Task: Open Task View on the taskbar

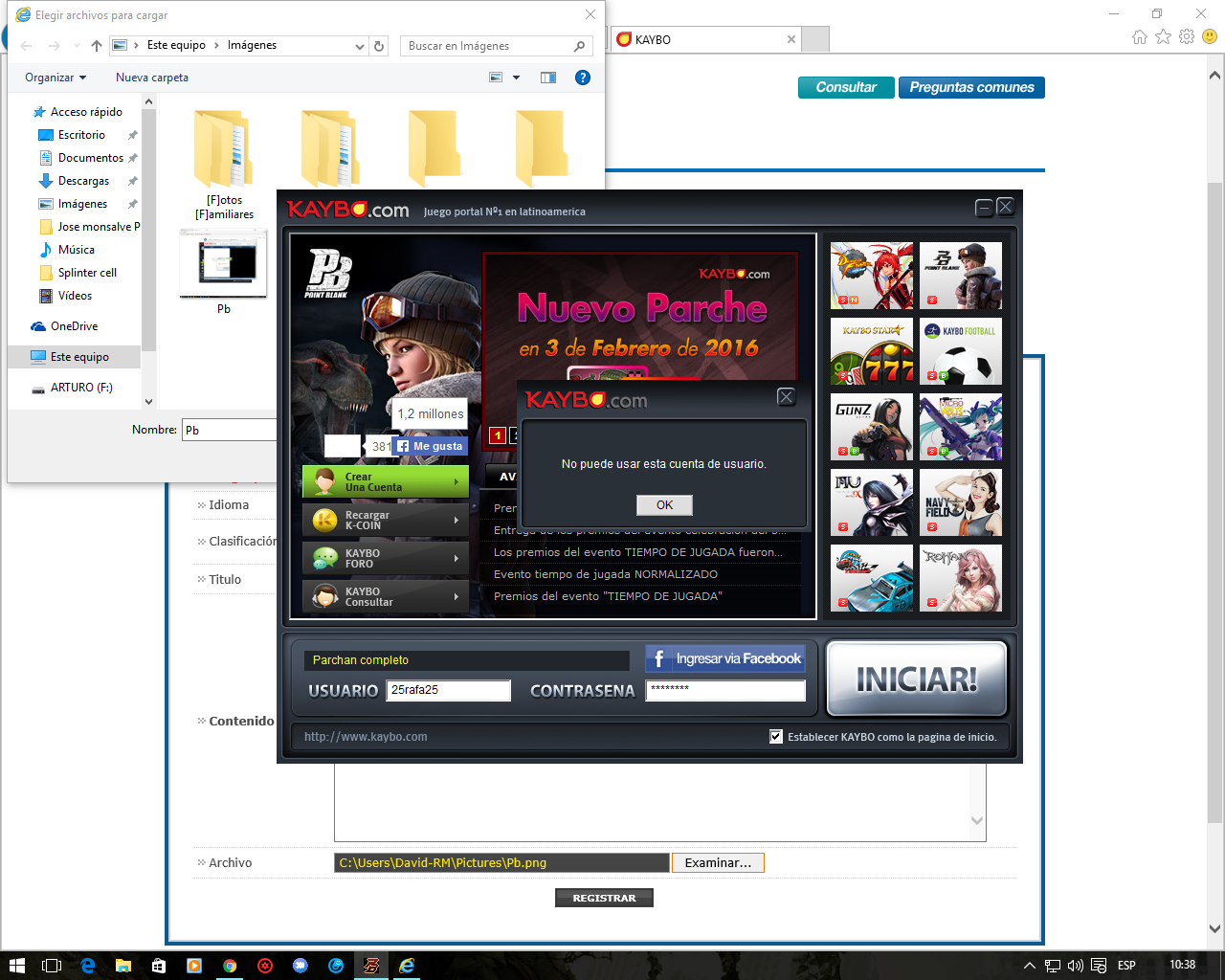Action: pos(52,966)
